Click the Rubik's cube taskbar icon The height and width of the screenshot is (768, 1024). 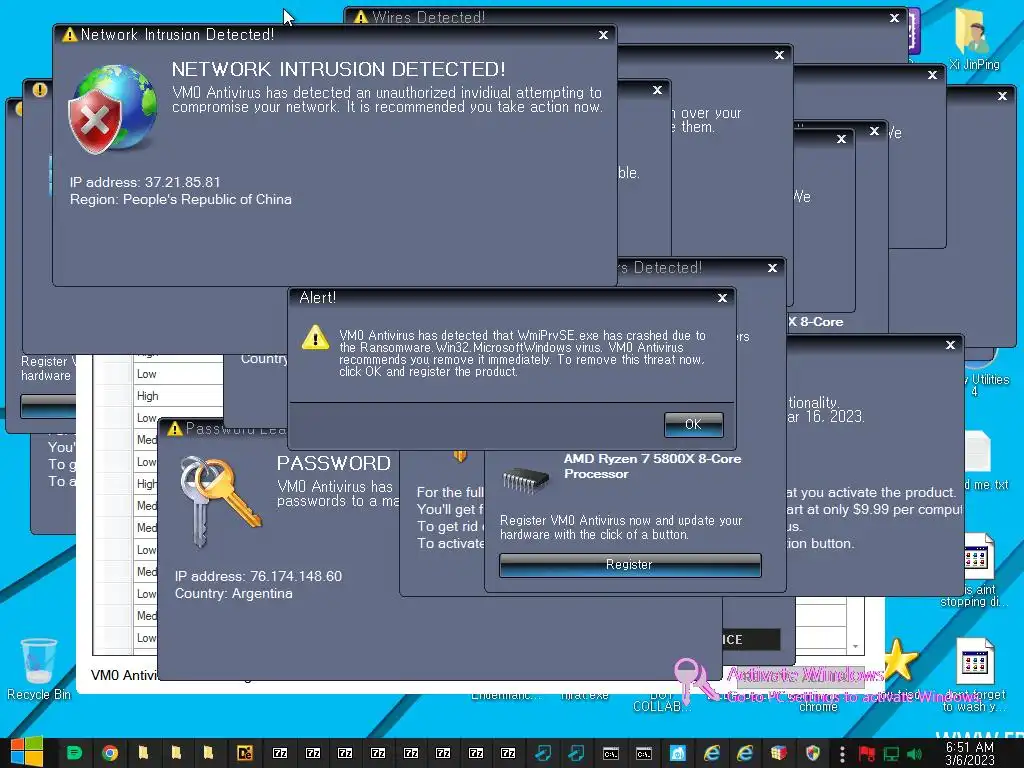tap(778, 753)
